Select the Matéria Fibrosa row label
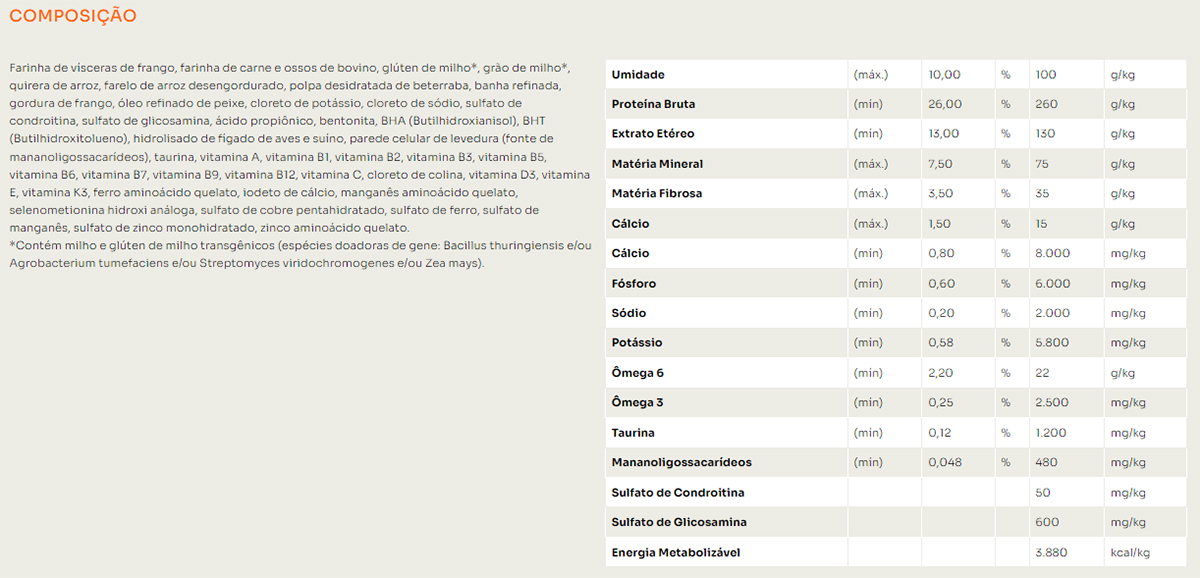The width and height of the screenshot is (1200, 578). pos(656,194)
